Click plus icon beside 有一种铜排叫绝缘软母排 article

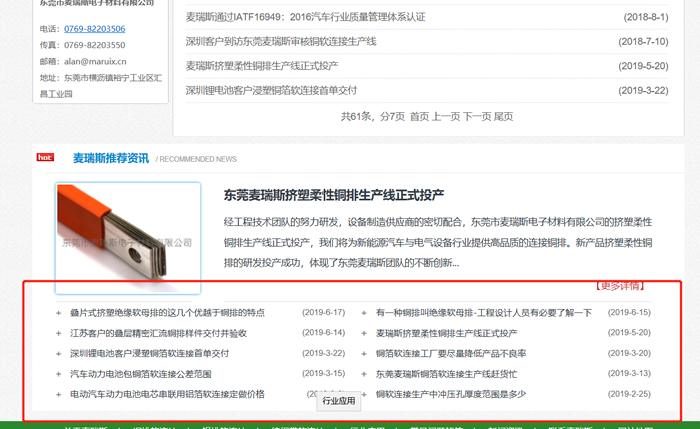[364, 313]
